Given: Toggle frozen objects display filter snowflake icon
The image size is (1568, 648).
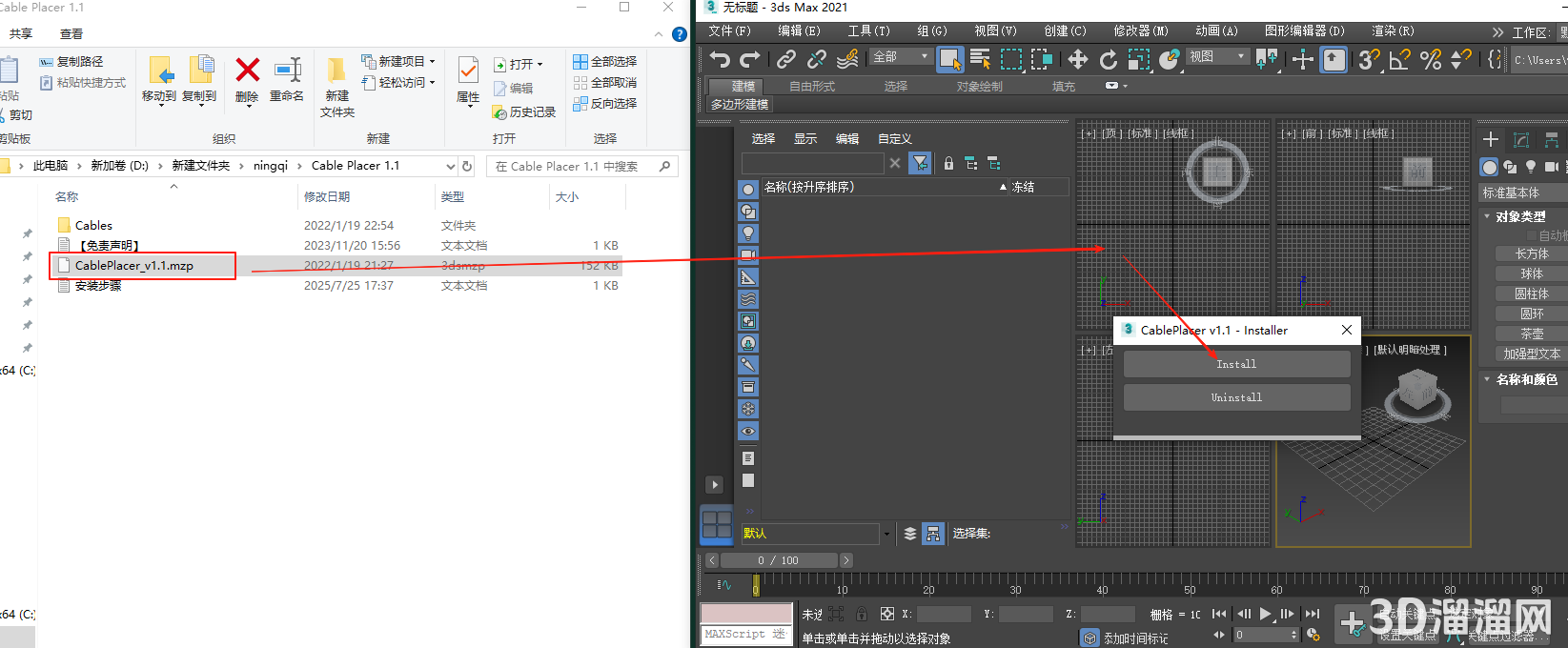Looking at the screenshot, I should [x=748, y=409].
